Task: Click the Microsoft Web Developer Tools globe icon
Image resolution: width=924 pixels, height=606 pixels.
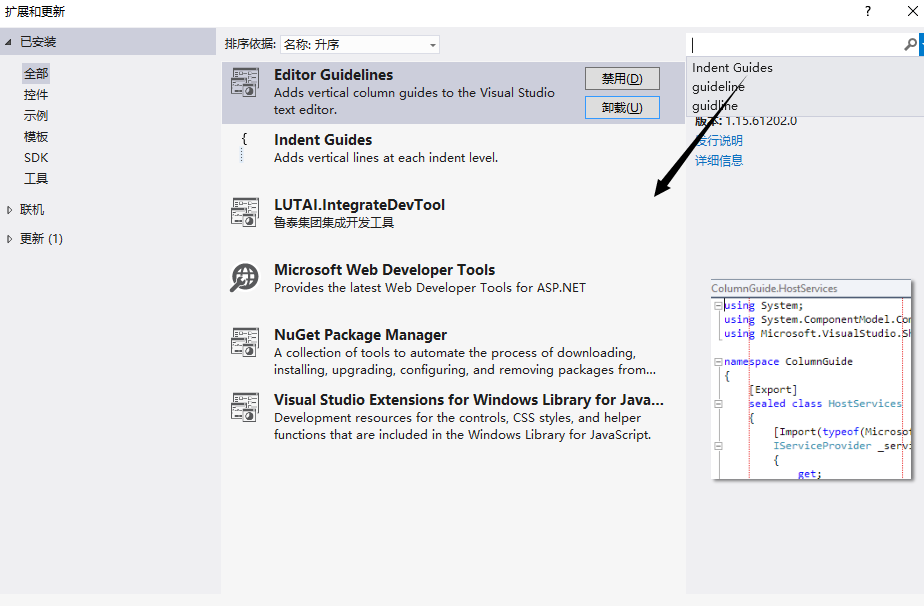Action: click(245, 277)
